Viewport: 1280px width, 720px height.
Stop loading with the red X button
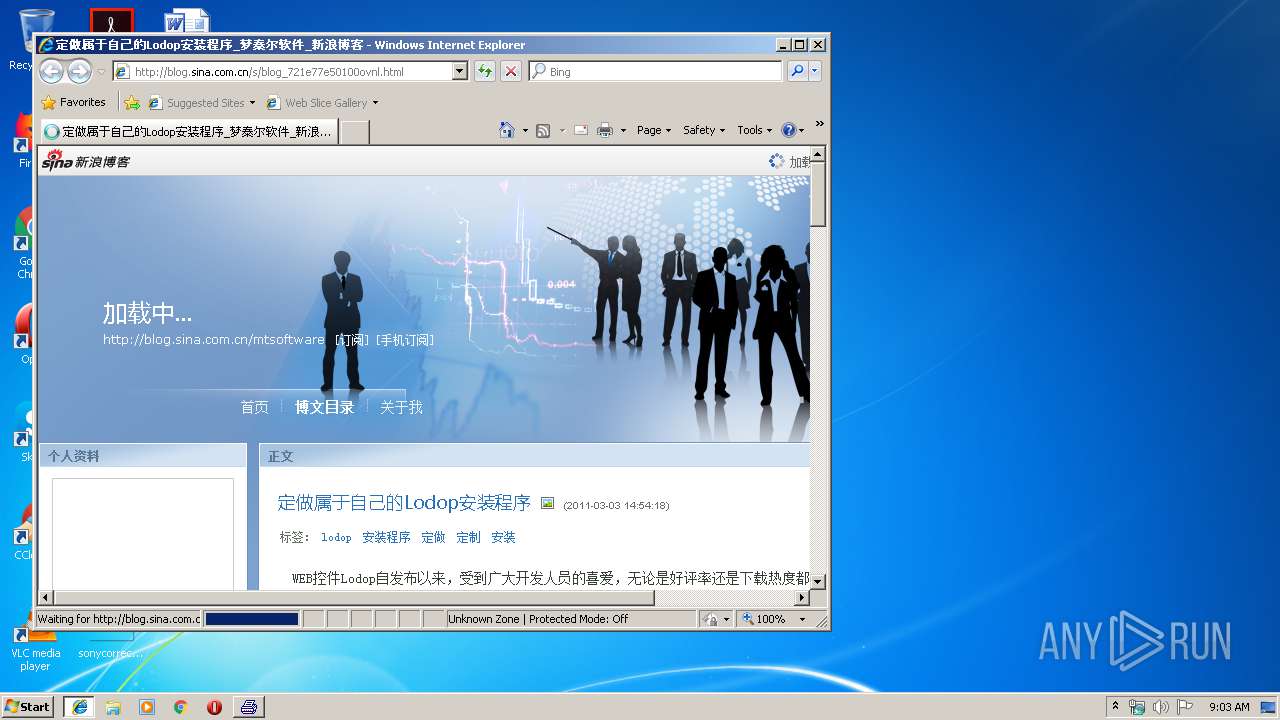point(511,71)
